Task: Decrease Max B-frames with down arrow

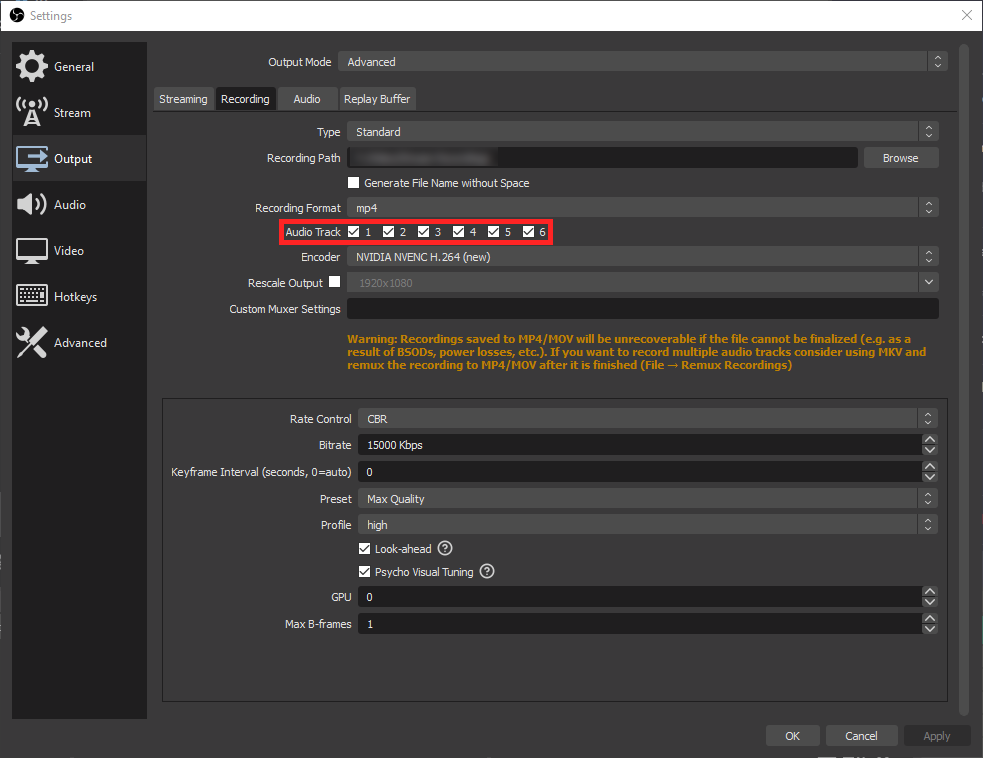Action: point(930,629)
